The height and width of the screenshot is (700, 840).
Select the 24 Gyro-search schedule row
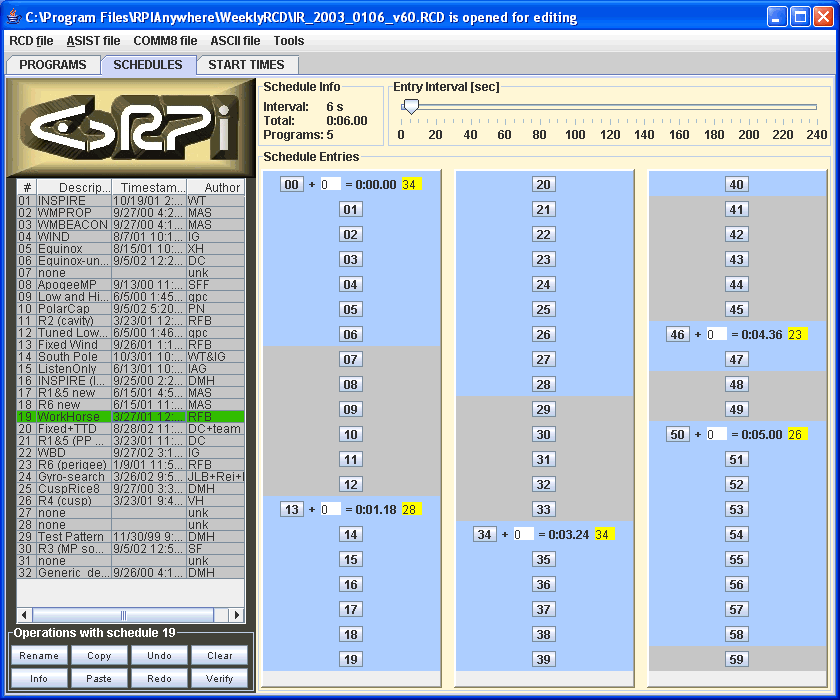click(131, 477)
